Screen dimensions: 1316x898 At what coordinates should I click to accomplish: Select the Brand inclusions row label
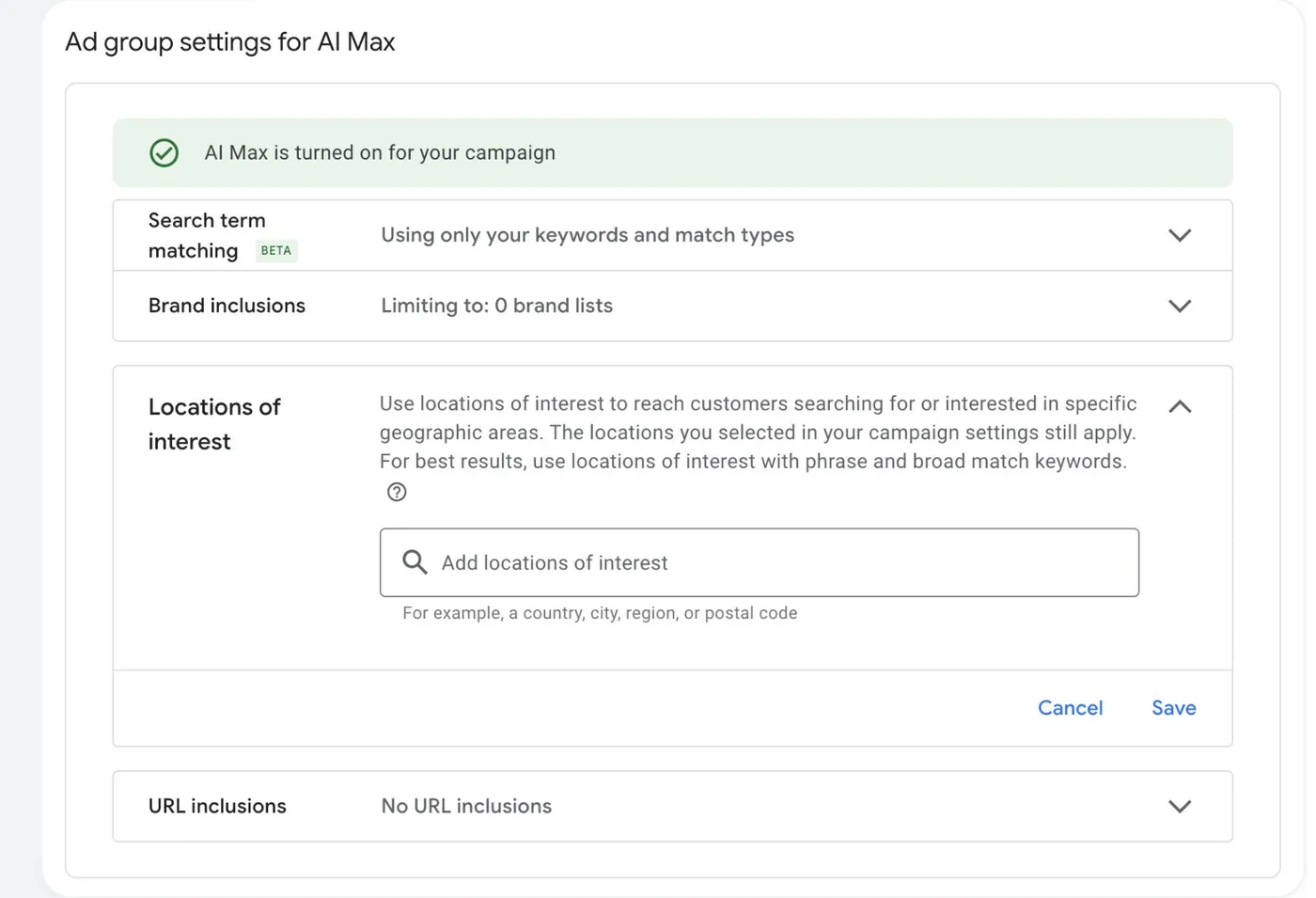[x=227, y=306]
